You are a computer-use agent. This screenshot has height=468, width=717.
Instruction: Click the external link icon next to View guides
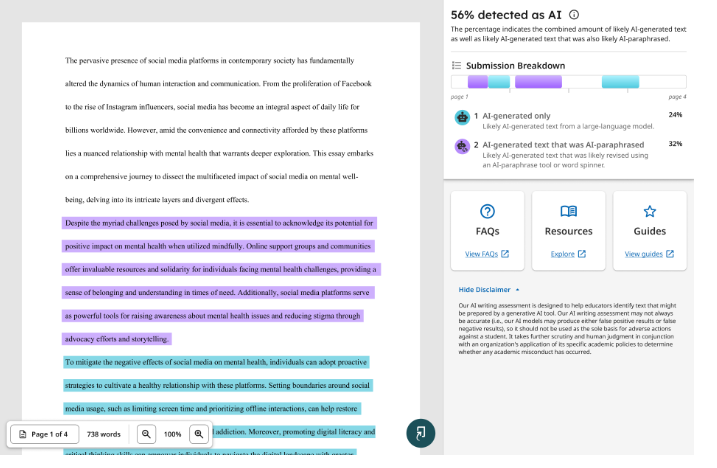point(670,254)
